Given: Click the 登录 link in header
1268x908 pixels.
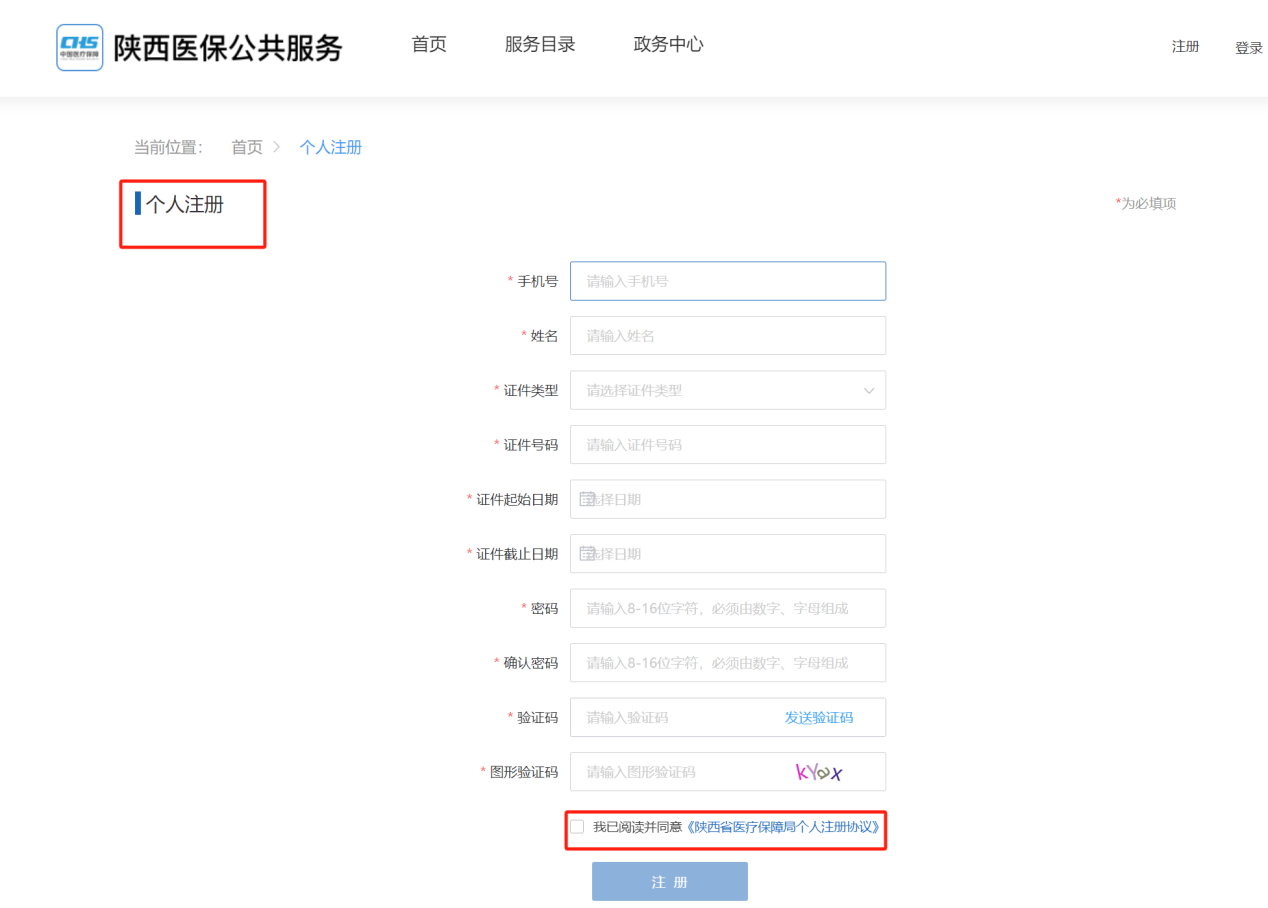Looking at the screenshot, I should click(x=1248, y=48).
